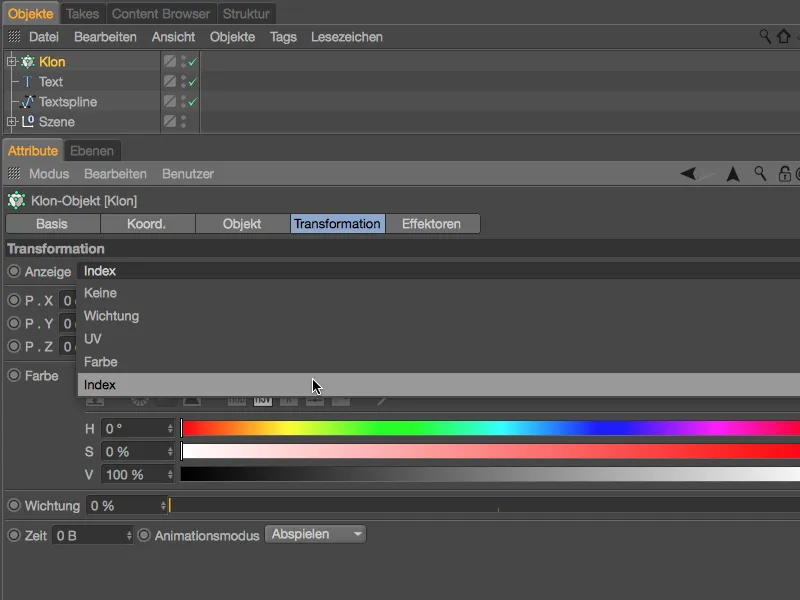800x600 pixels.
Task: Click the Klon-Objekt icon beside the panel title
Action: pos(14,200)
